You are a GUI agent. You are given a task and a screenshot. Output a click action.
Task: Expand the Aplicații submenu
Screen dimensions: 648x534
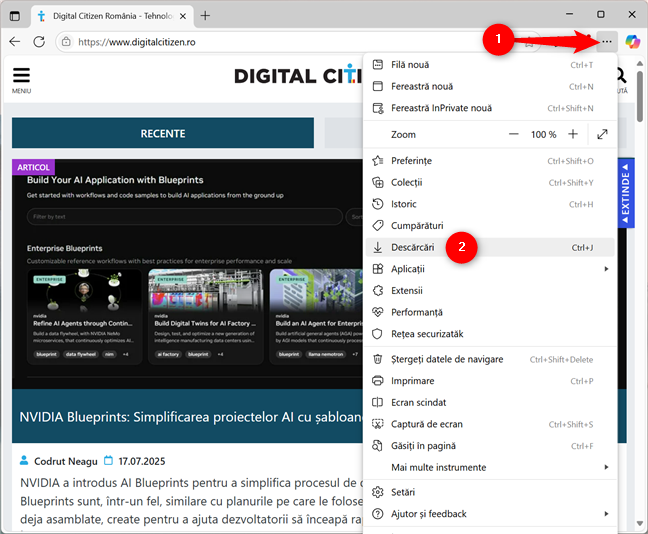[489, 269]
